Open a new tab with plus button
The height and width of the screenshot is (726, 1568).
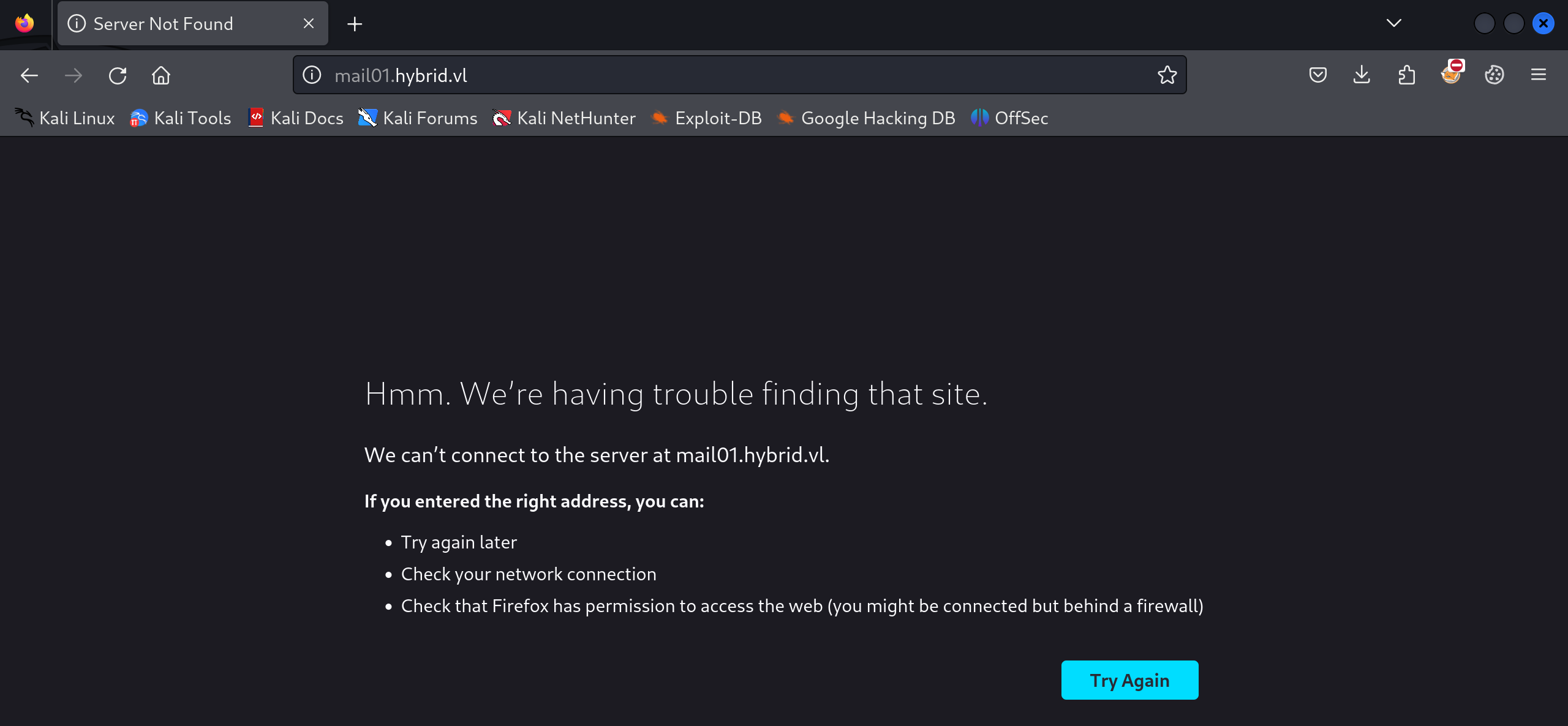[355, 24]
